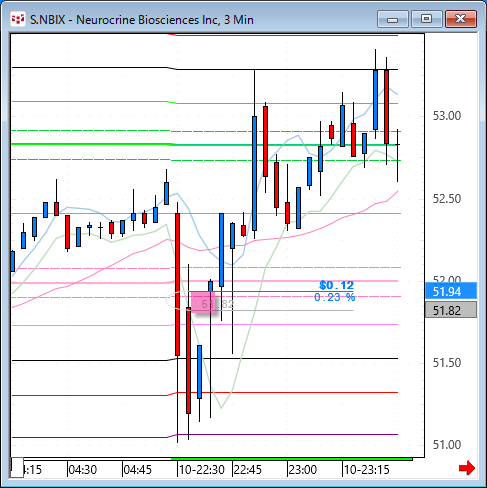Click the 10-22:30 time axis label
487x488 pixels.
coord(202,470)
